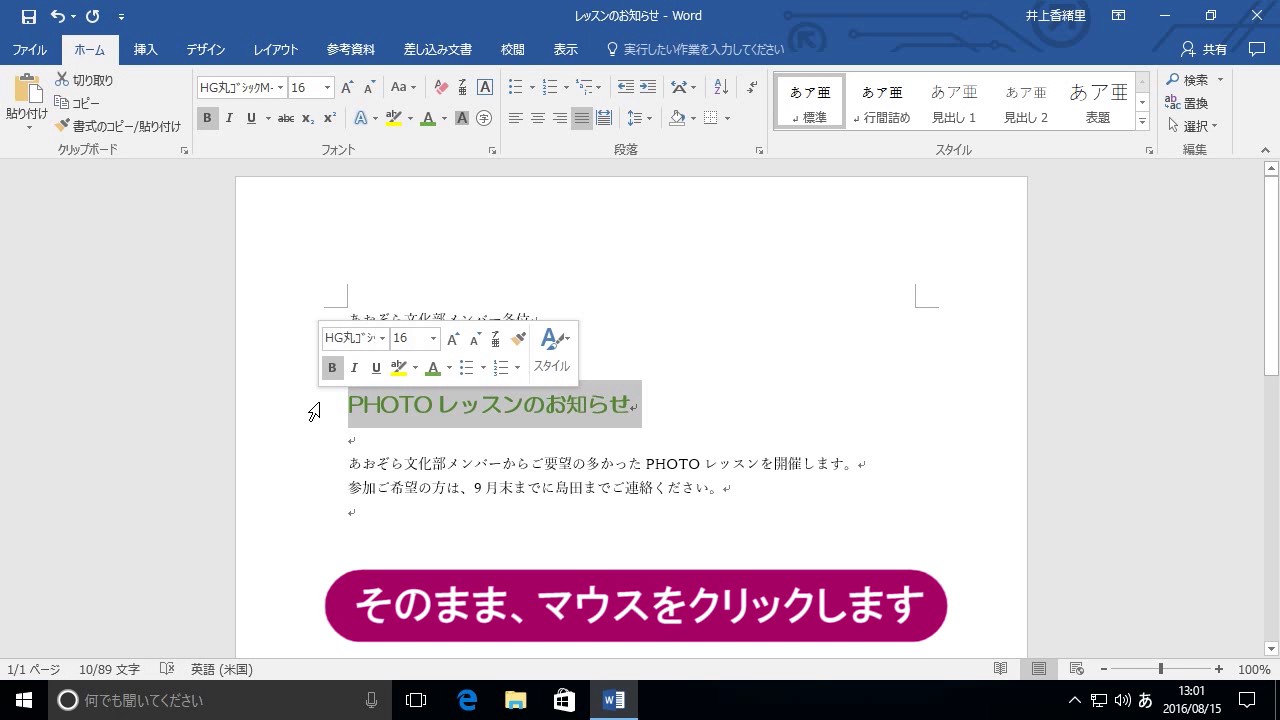
Task: Open the 検索 dropdown arrow
Action: click(x=1220, y=80)
